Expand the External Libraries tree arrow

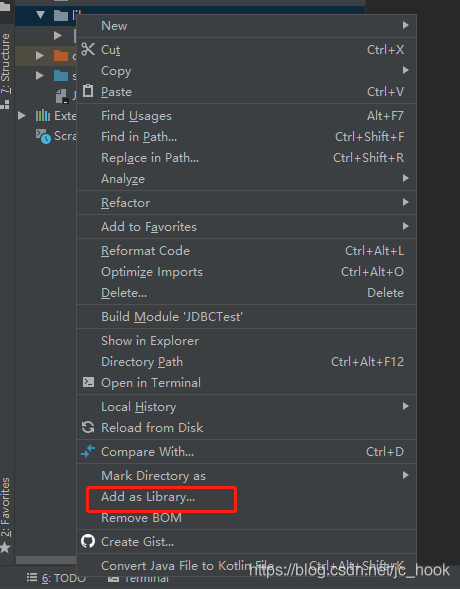pyautogui.click(x=22, y=115)
